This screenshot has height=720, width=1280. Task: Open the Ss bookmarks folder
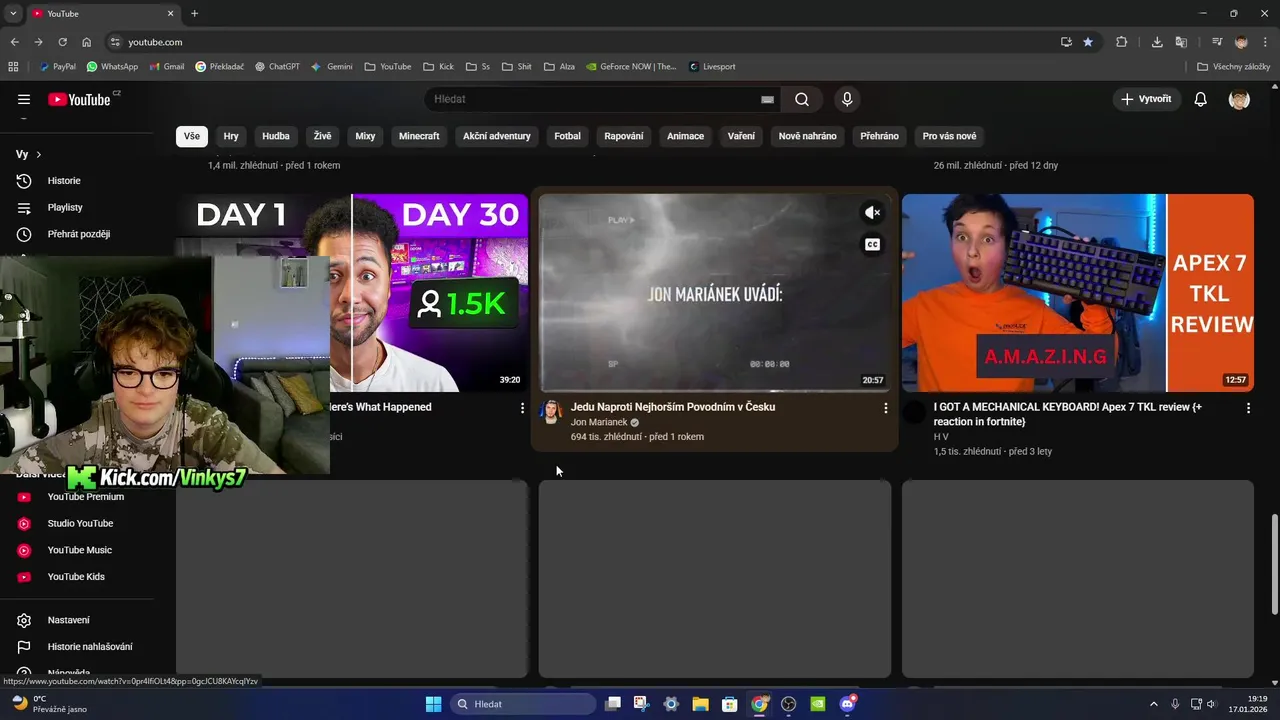[x=478, y=67]
